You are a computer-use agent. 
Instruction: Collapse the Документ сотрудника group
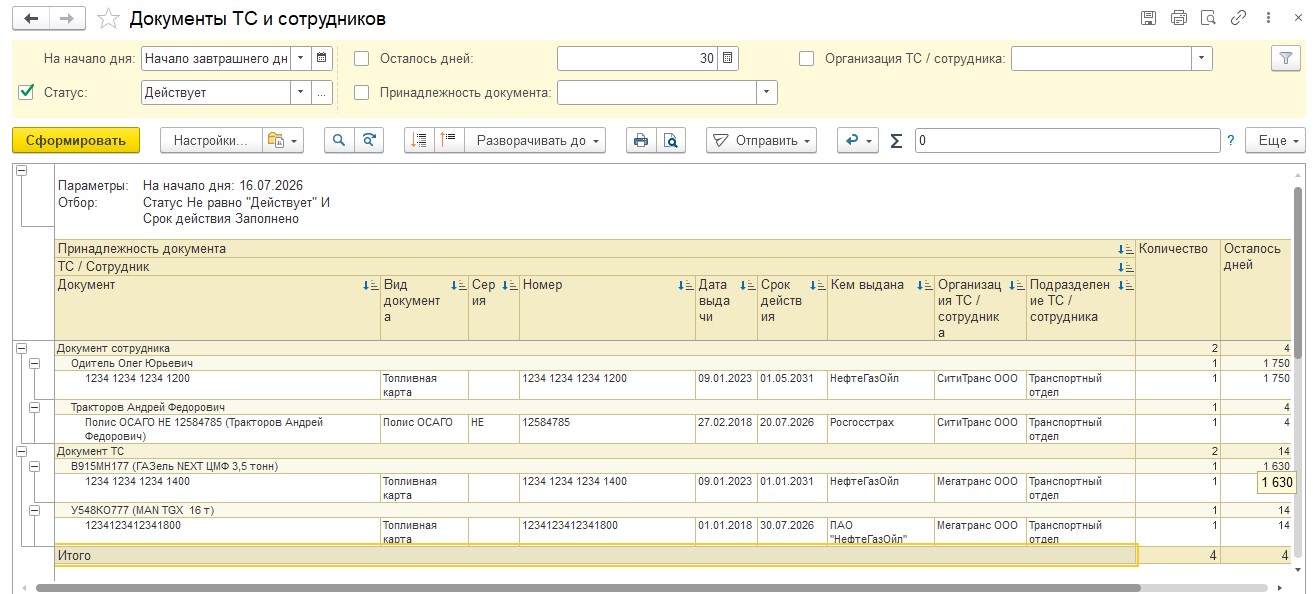pos(21,348)
